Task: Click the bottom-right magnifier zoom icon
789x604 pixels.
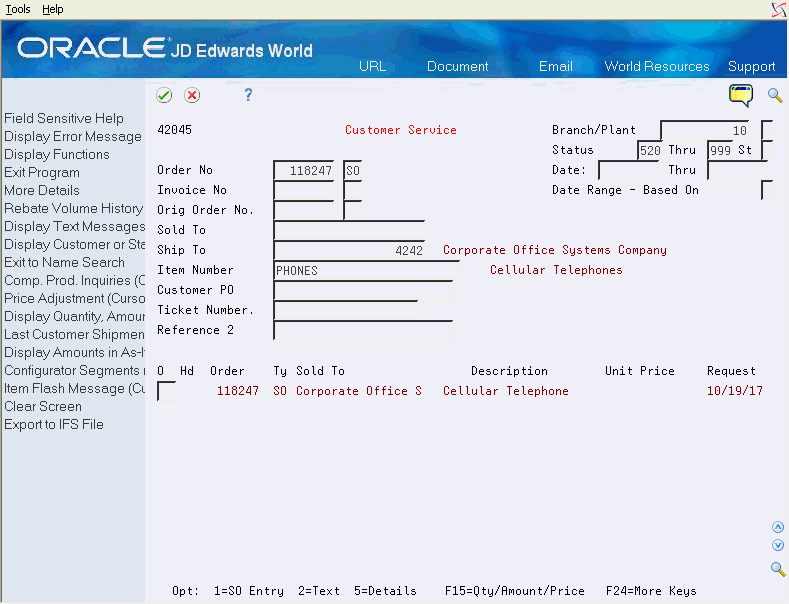Action: pyautogui.click(x=778, y=569)
